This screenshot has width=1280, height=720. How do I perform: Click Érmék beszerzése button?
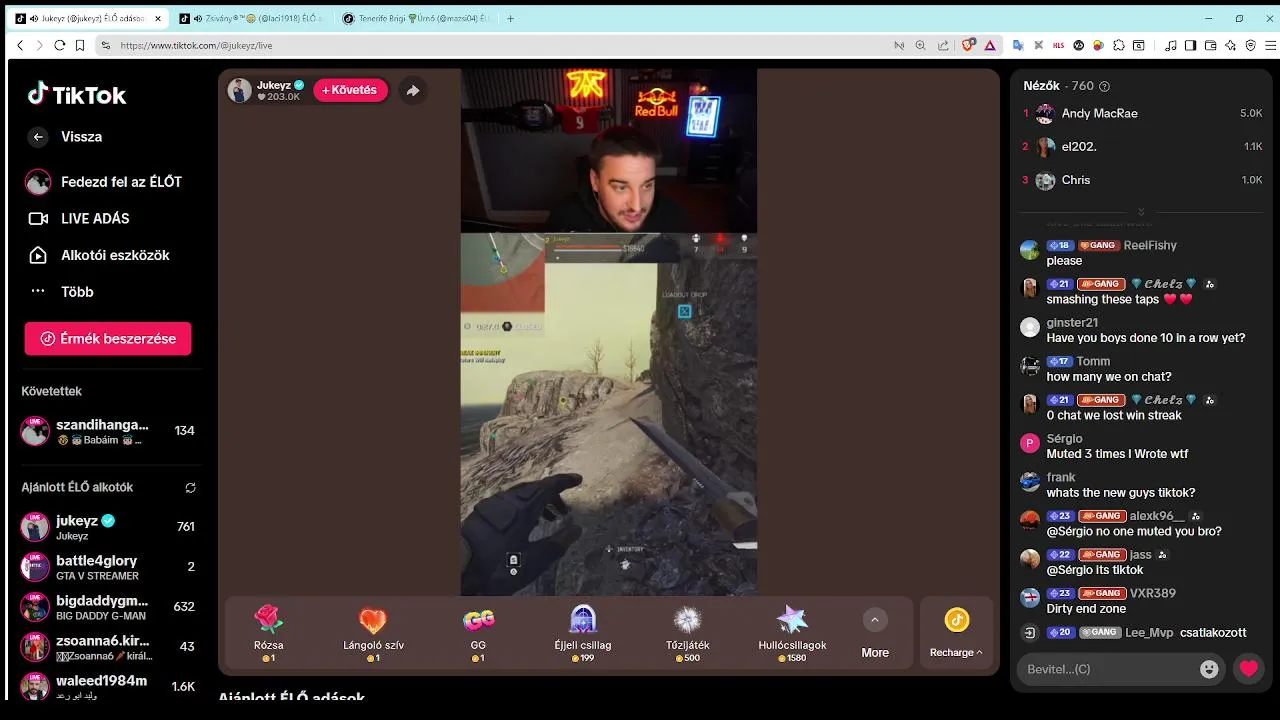point(108,339)
